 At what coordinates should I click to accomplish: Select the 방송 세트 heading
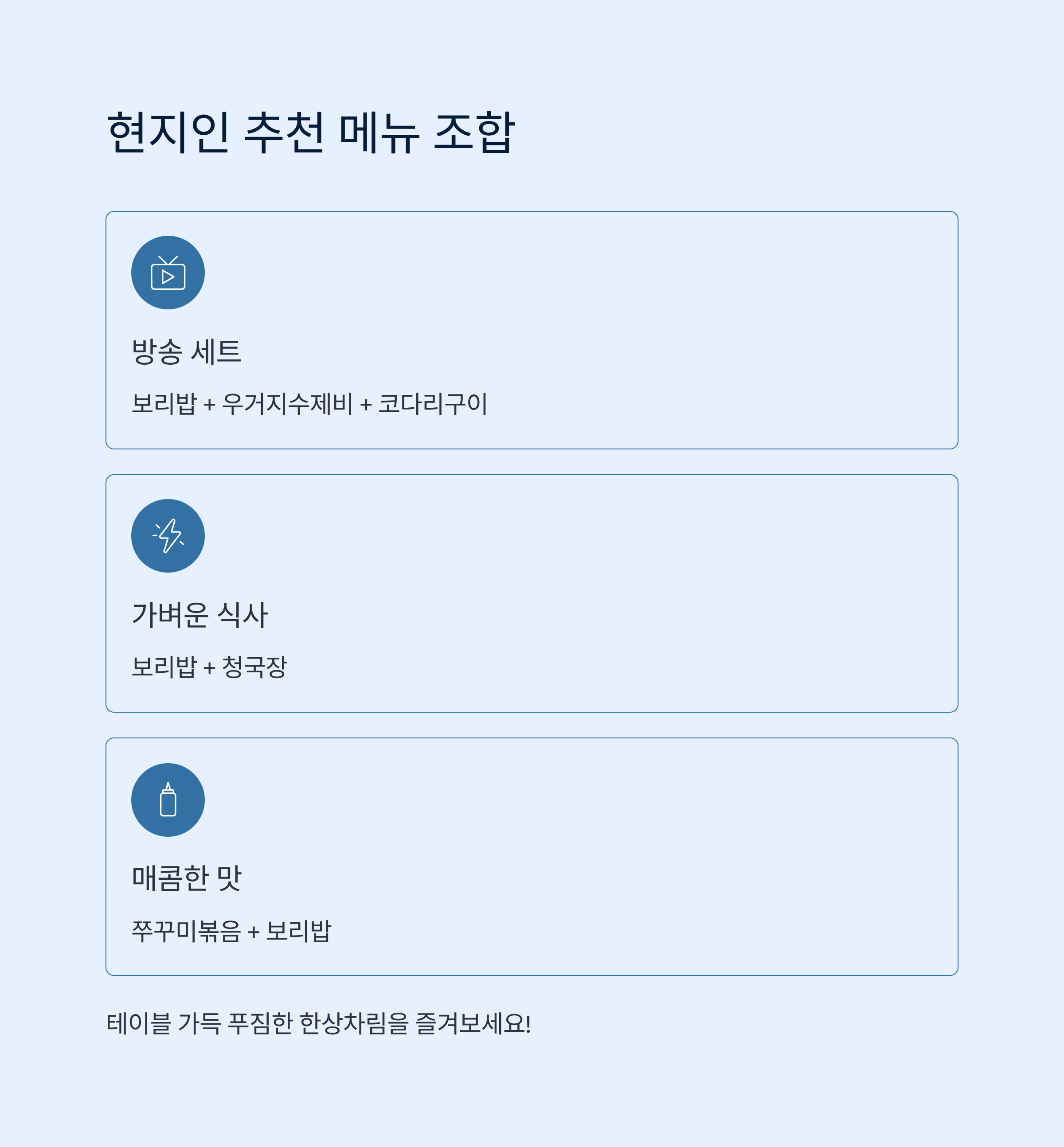click(187, 351)
